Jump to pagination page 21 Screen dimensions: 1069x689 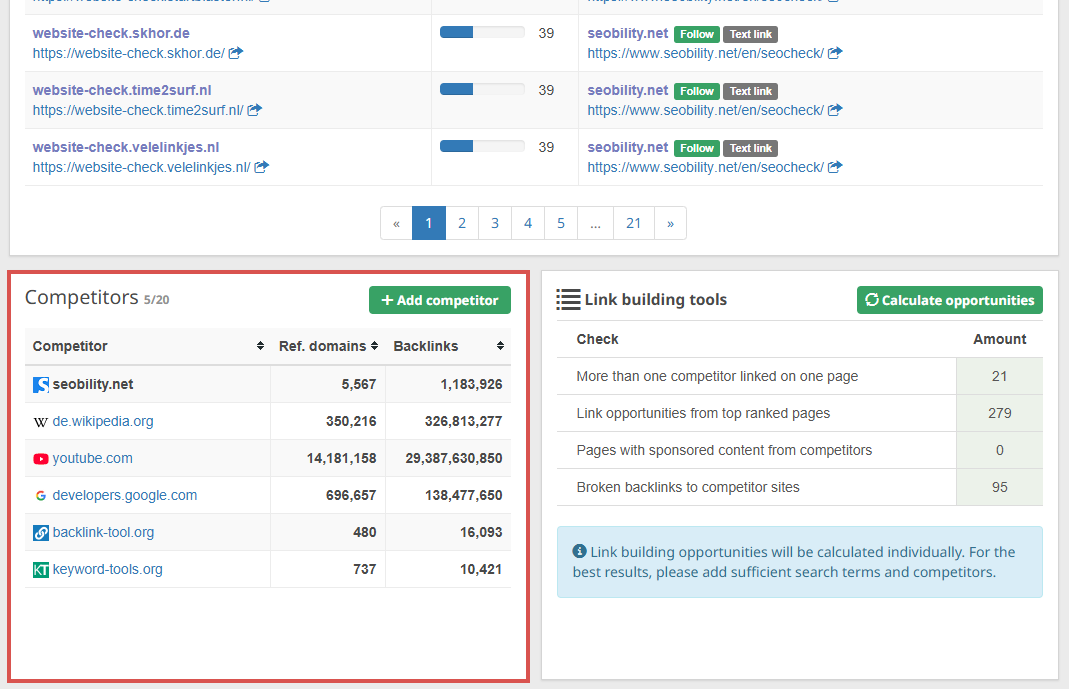633,224
